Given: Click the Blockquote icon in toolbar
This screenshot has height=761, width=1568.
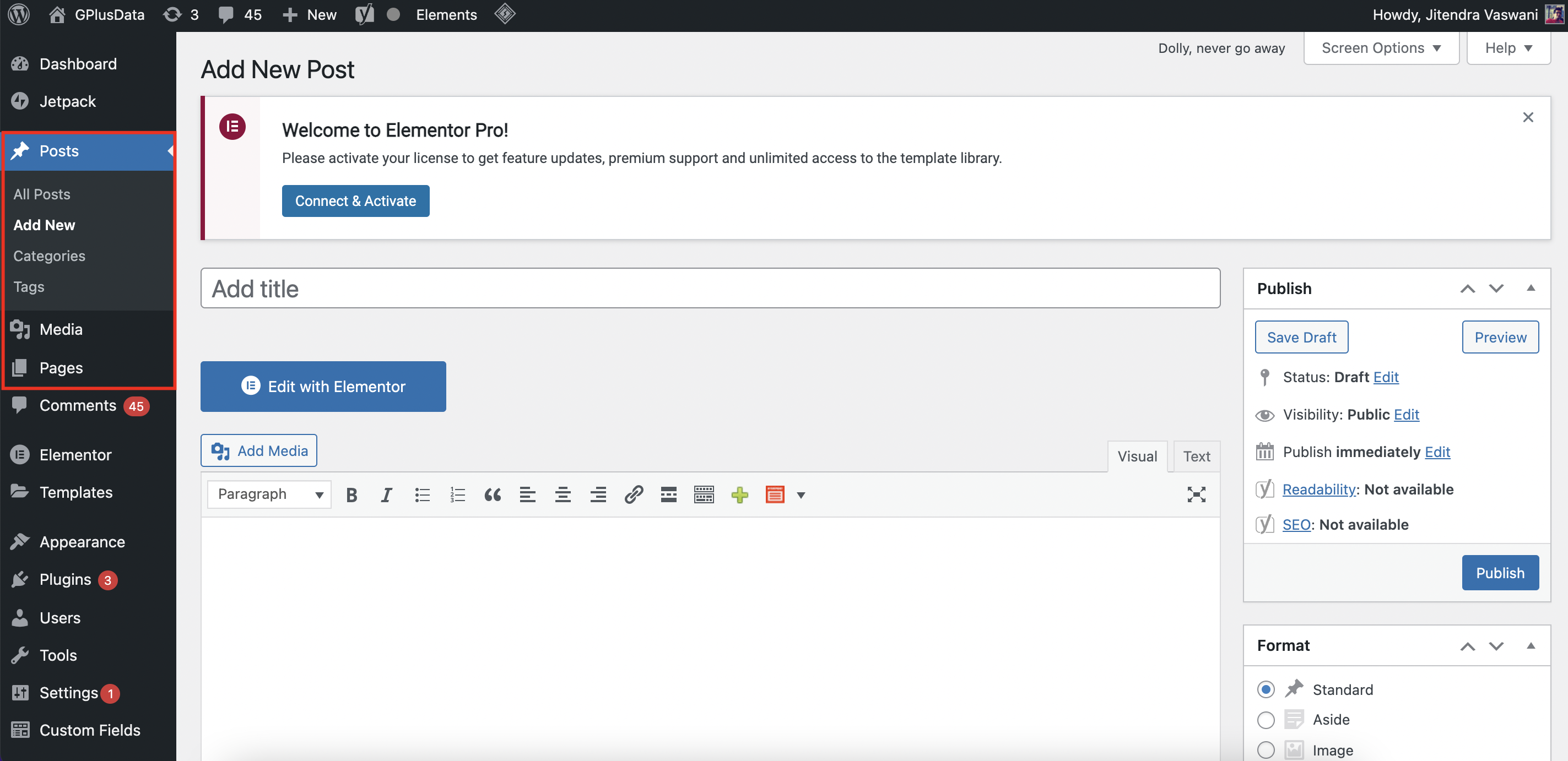Looking at the screenshot, I should coord(492,494).
